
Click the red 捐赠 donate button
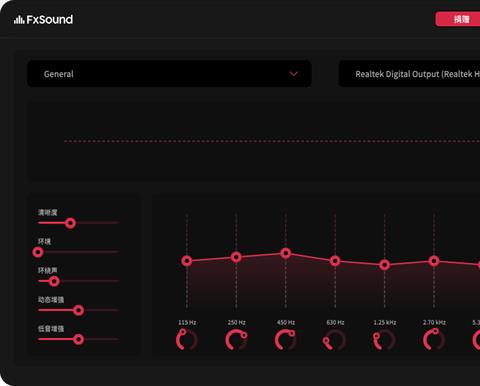(458, 19)
